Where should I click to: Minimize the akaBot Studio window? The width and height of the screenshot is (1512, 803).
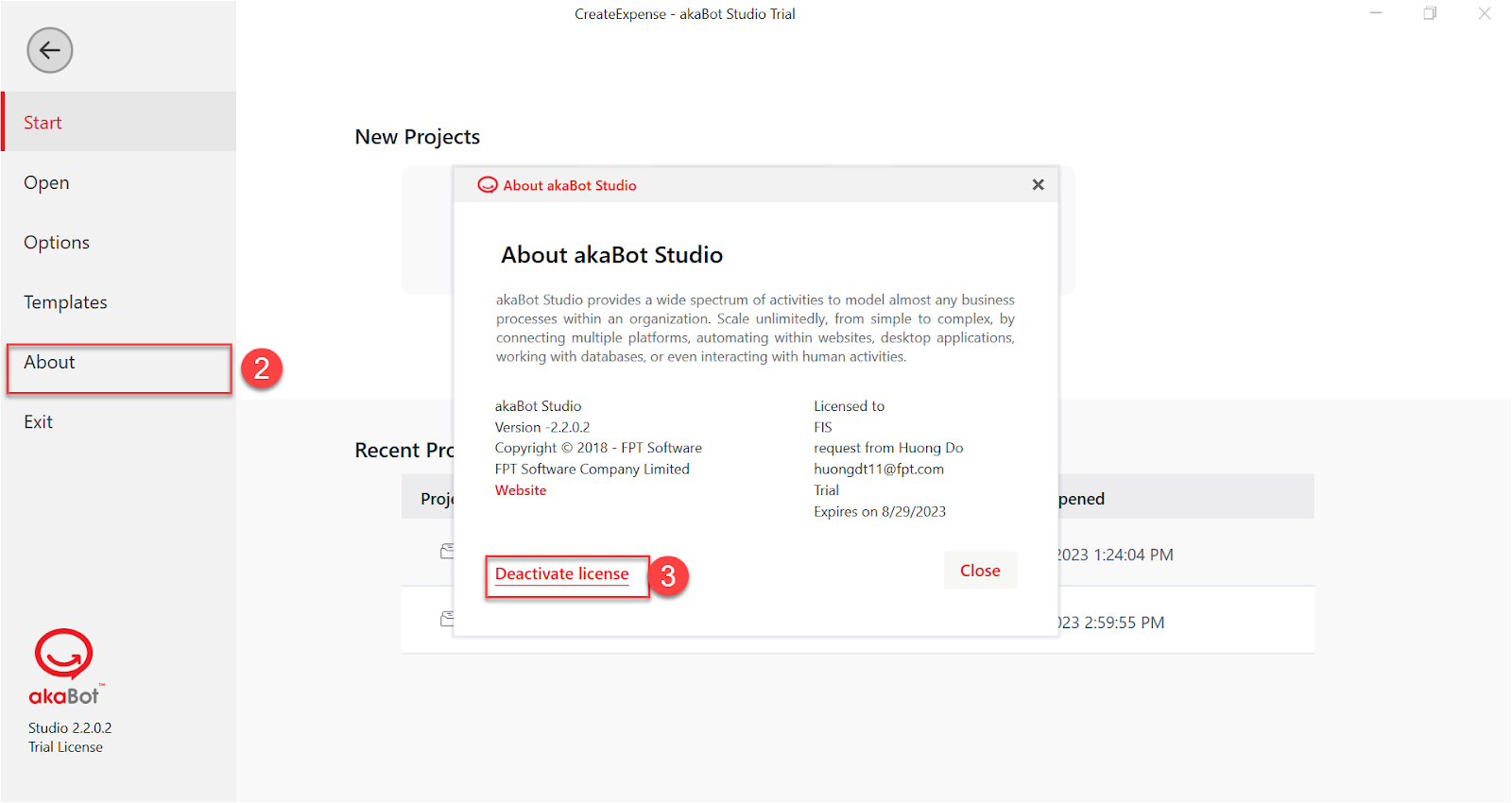(1377, 13)
